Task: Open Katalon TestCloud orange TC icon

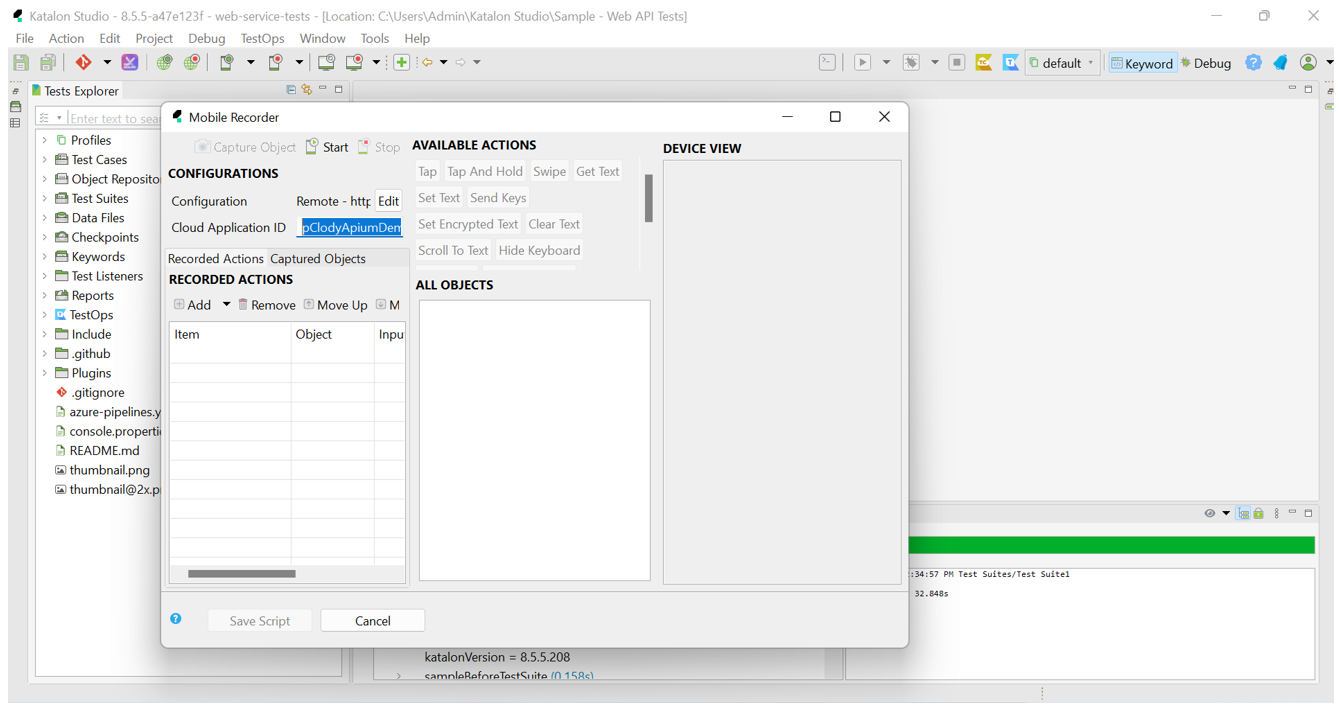Action: tap(984, 62)
